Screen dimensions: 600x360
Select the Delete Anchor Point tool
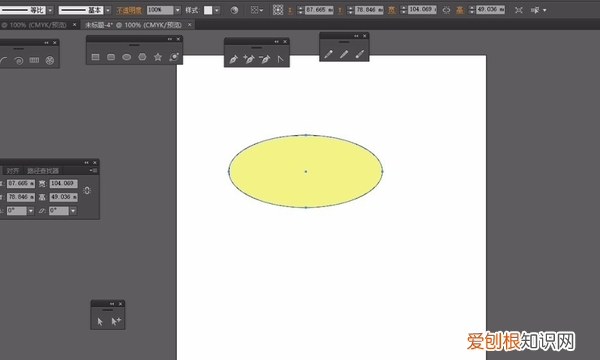pyautogui.click(x=264, y=59)
